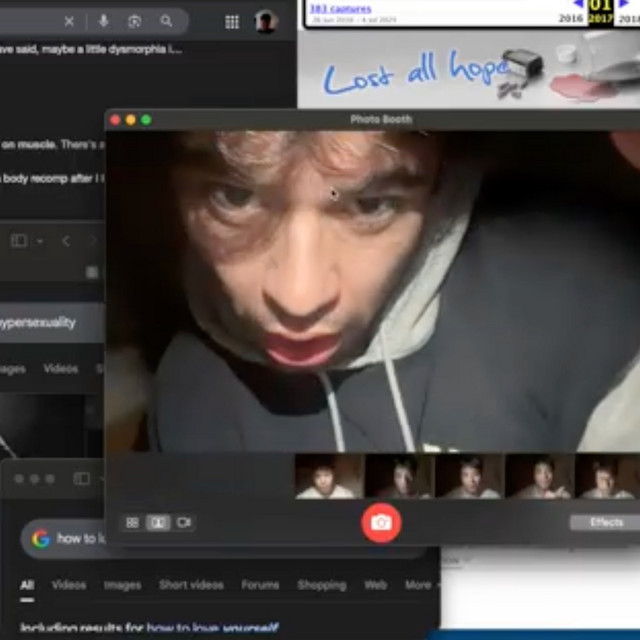Open the Videos search tab
The height and width of the screenshot is (640, 640).
(x=68, y=585)
